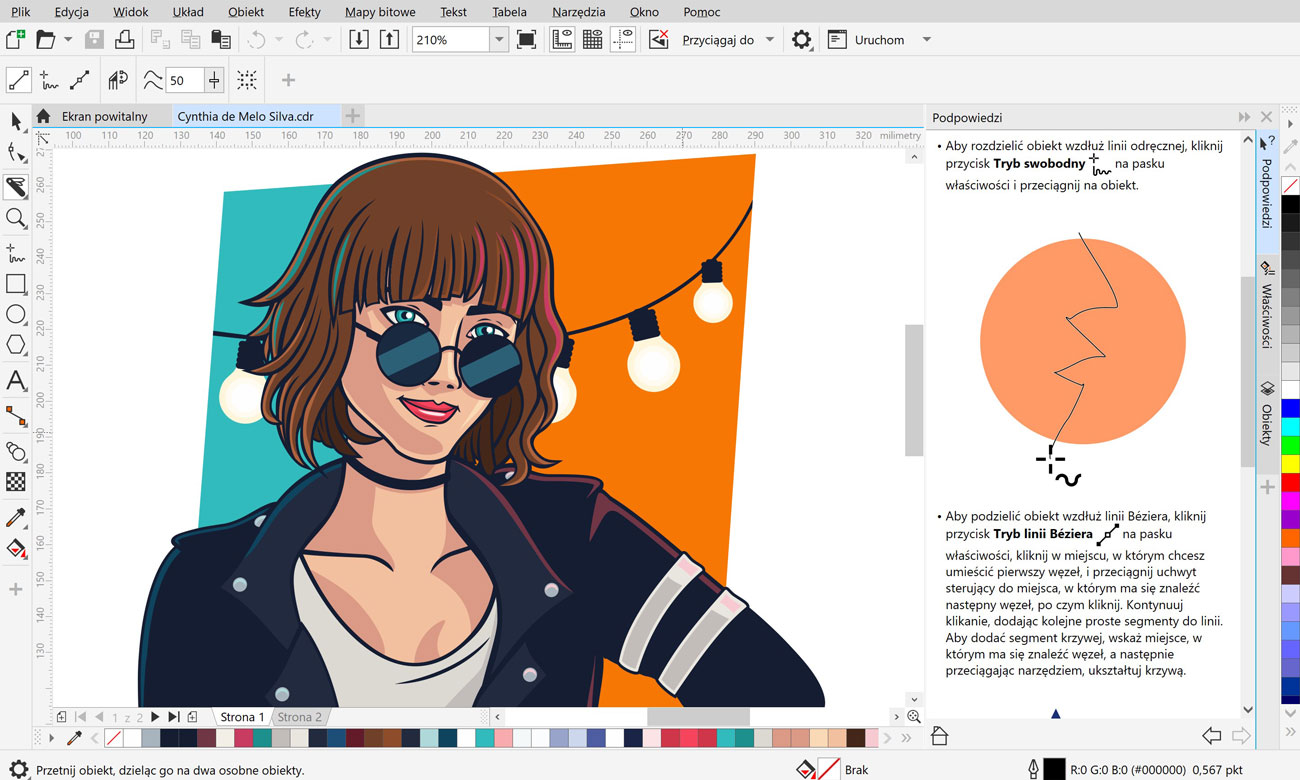Viewport: 1300px width, 780px height.
Task: Select the Ellipse tool
Action: [16, 314]
